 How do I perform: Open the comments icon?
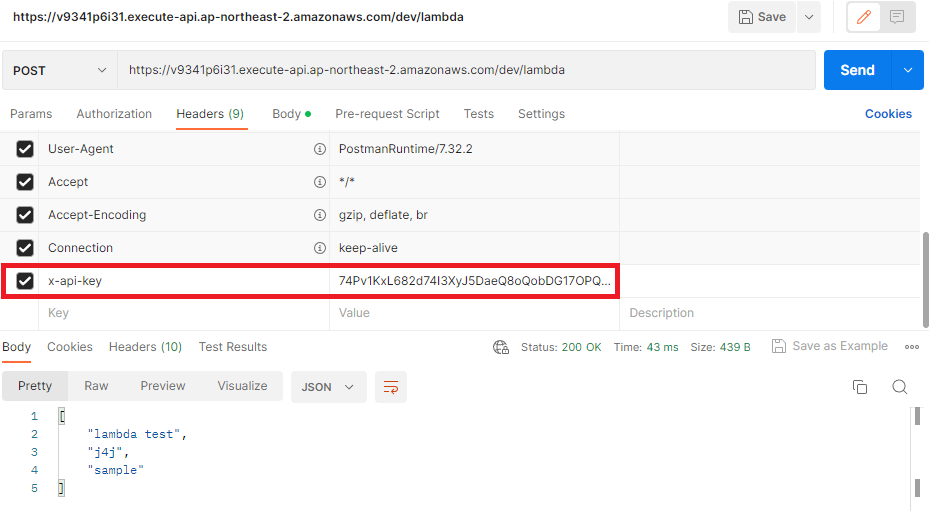click(897, 17)
